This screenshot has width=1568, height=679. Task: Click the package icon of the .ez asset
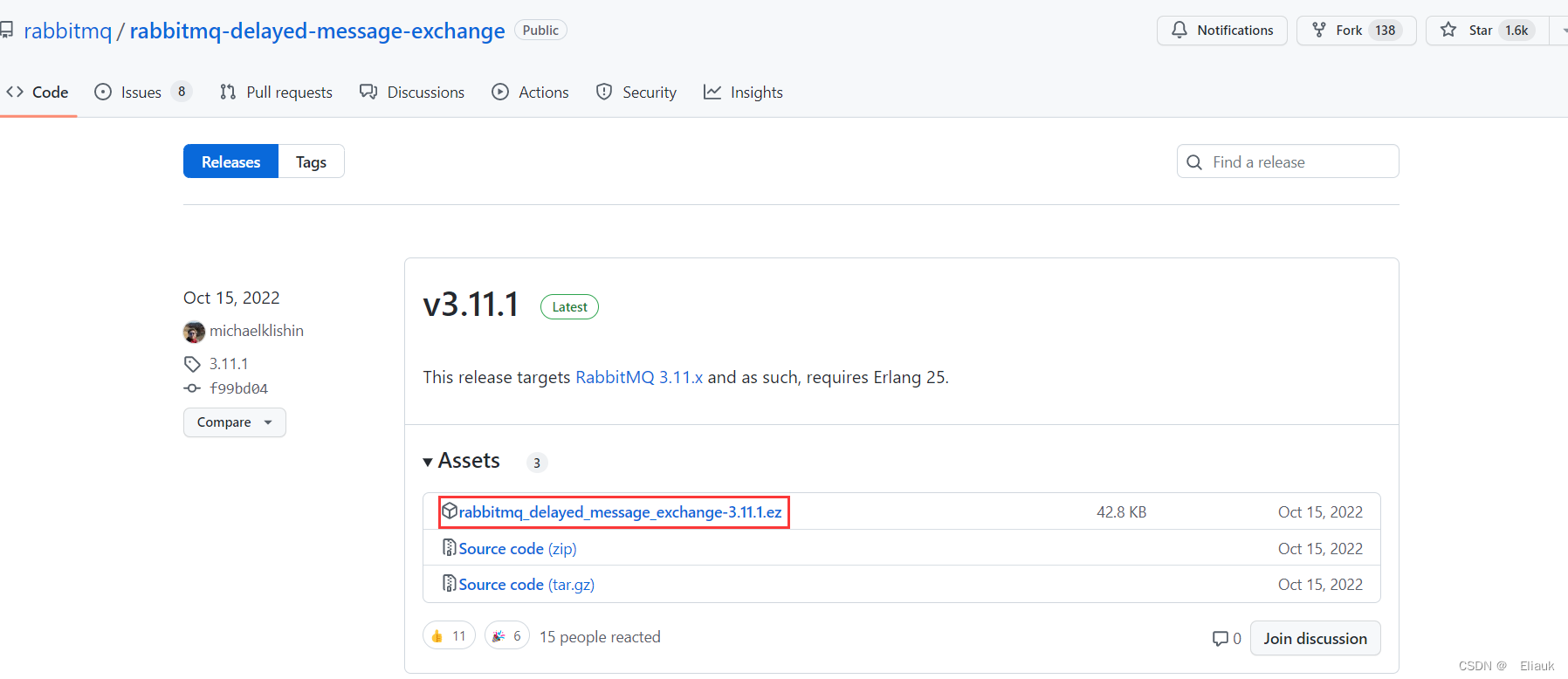pos(449,511)
